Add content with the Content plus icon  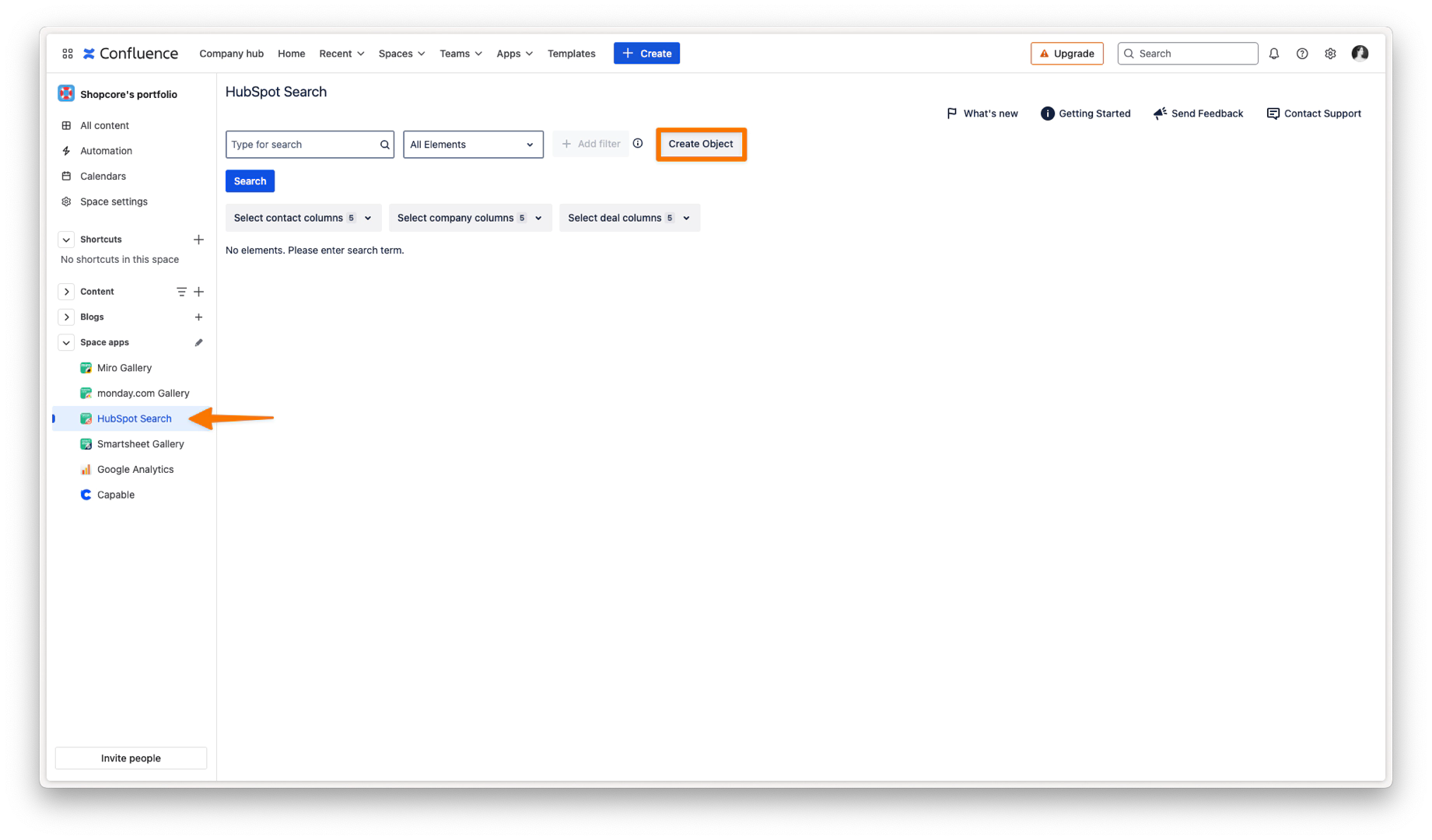[x=198, y=292]
